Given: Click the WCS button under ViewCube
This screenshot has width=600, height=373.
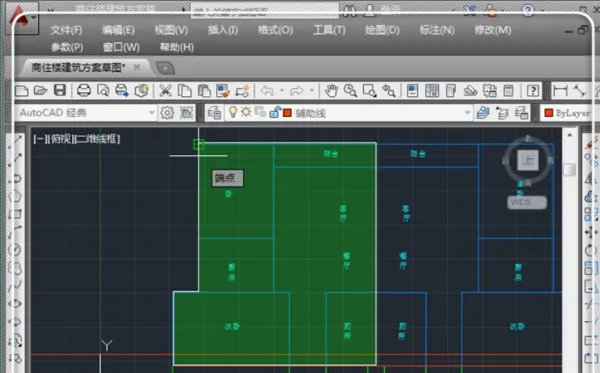Looking at the screenshot, I should click(527, 202).
